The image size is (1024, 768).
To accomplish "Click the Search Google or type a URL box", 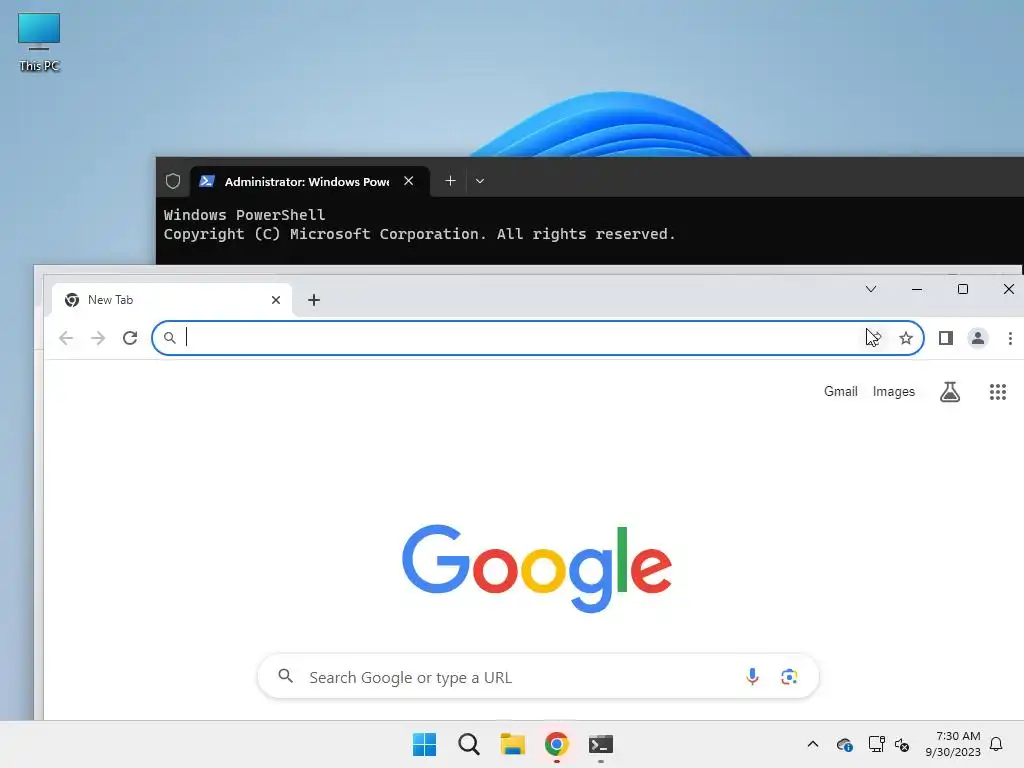I will [538, 677].
